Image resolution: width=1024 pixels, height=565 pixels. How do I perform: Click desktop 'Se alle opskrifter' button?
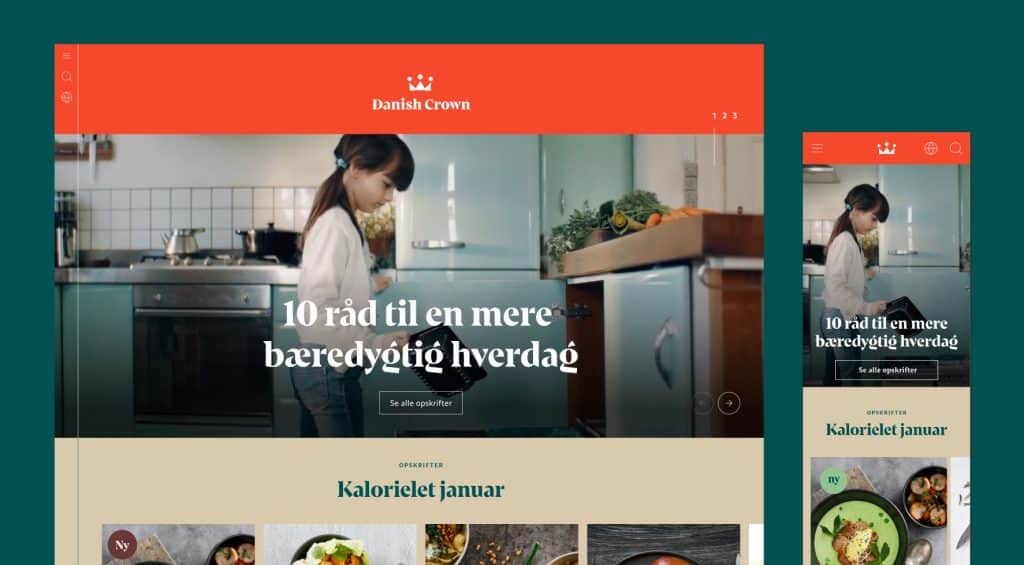pos(421,403)
